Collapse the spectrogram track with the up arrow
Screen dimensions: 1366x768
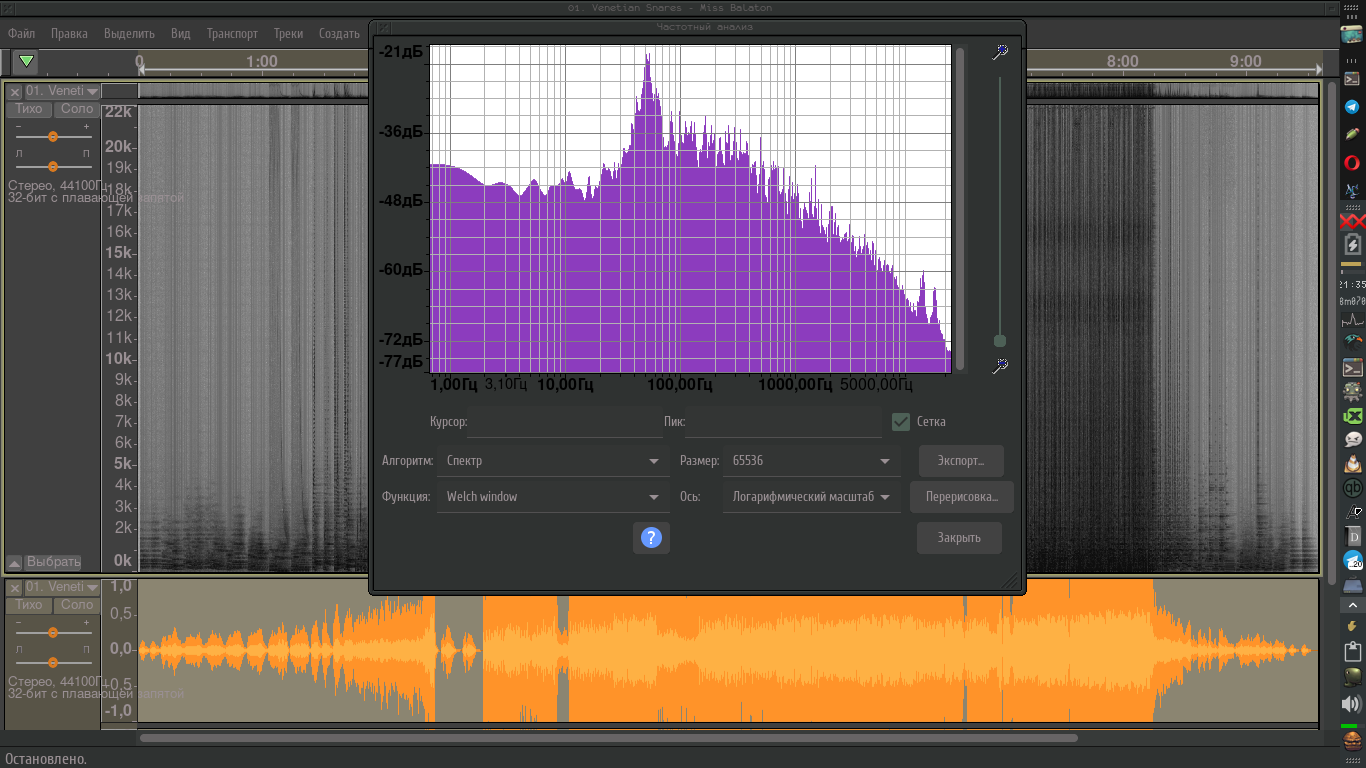point(14,562)
